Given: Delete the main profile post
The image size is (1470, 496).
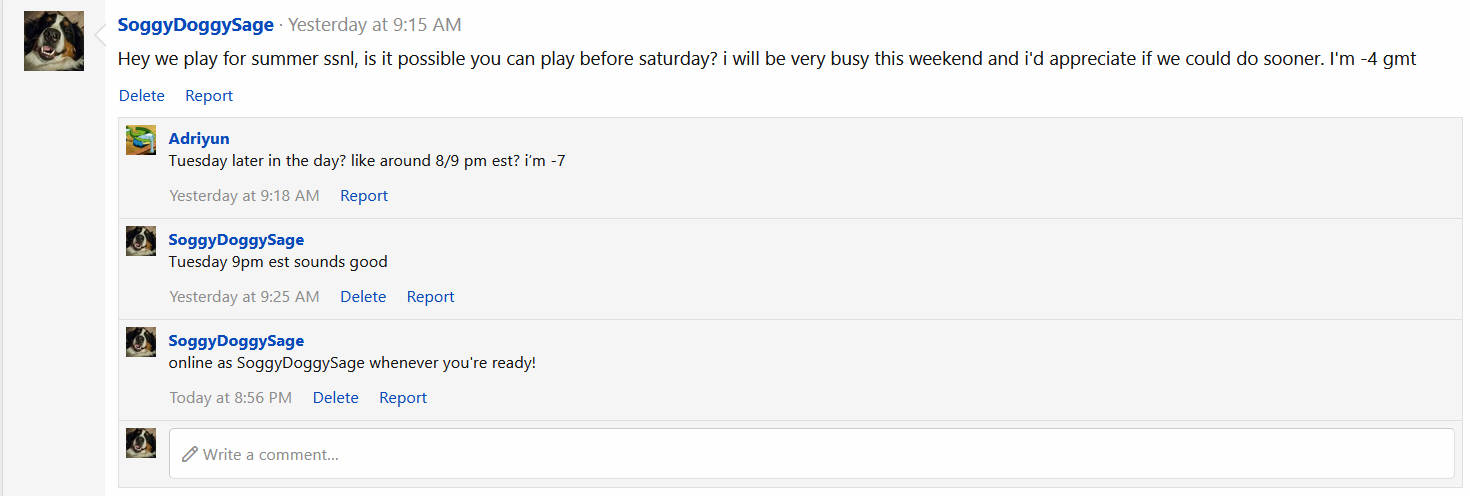Looking at the screenshot, I should click(142, 96).
